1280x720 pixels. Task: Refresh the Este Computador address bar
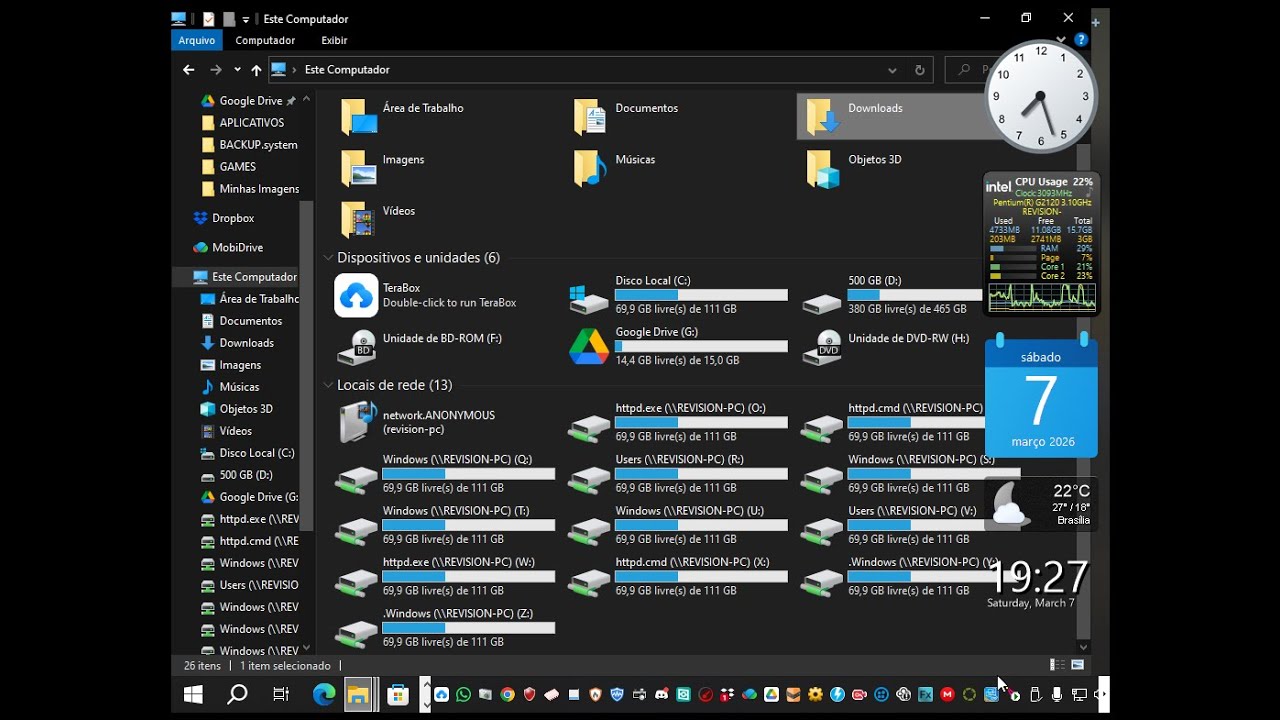[919, 70]
